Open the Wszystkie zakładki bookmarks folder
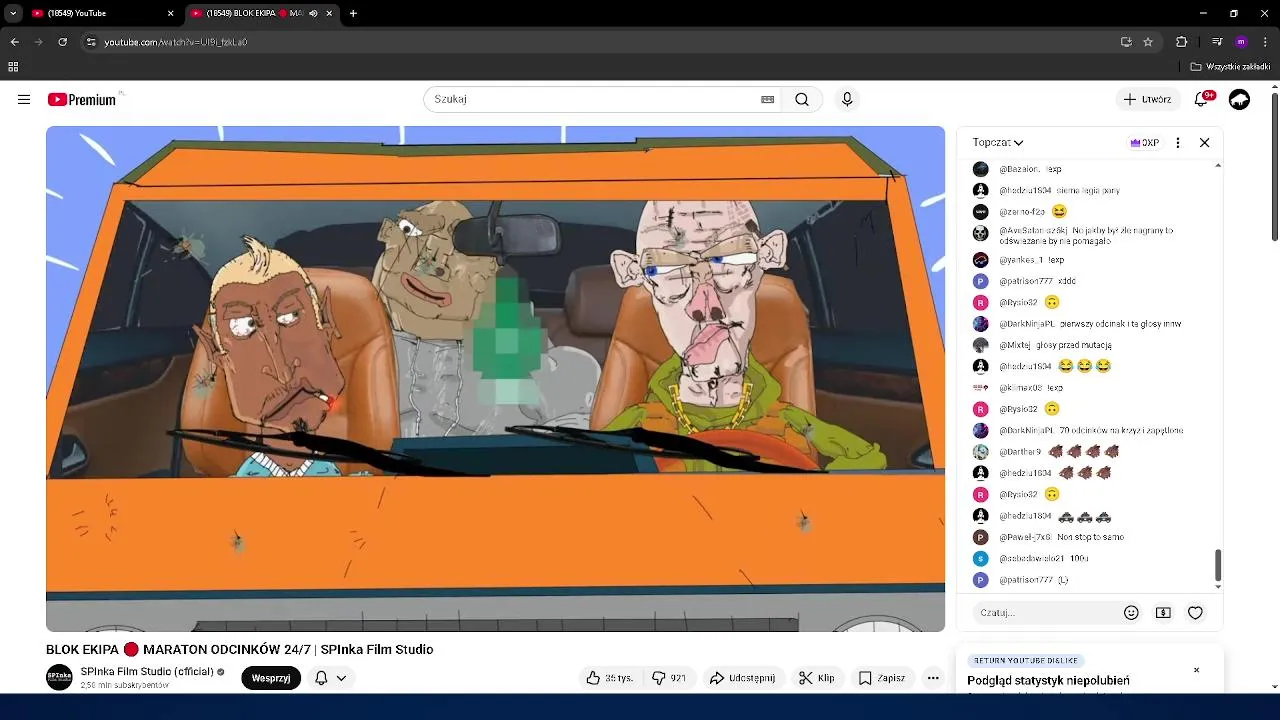 tap(1231, 67)
